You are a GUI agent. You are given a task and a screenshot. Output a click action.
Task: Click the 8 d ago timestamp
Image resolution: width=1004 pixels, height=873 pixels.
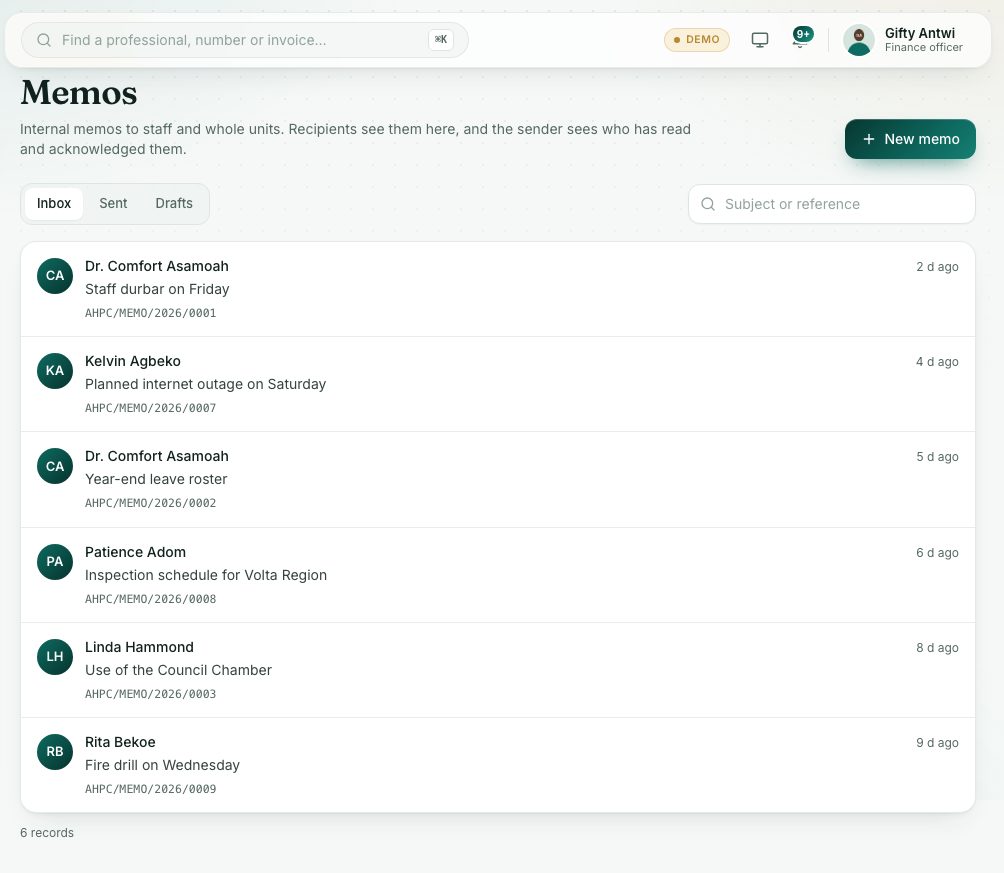click(937, 648)
